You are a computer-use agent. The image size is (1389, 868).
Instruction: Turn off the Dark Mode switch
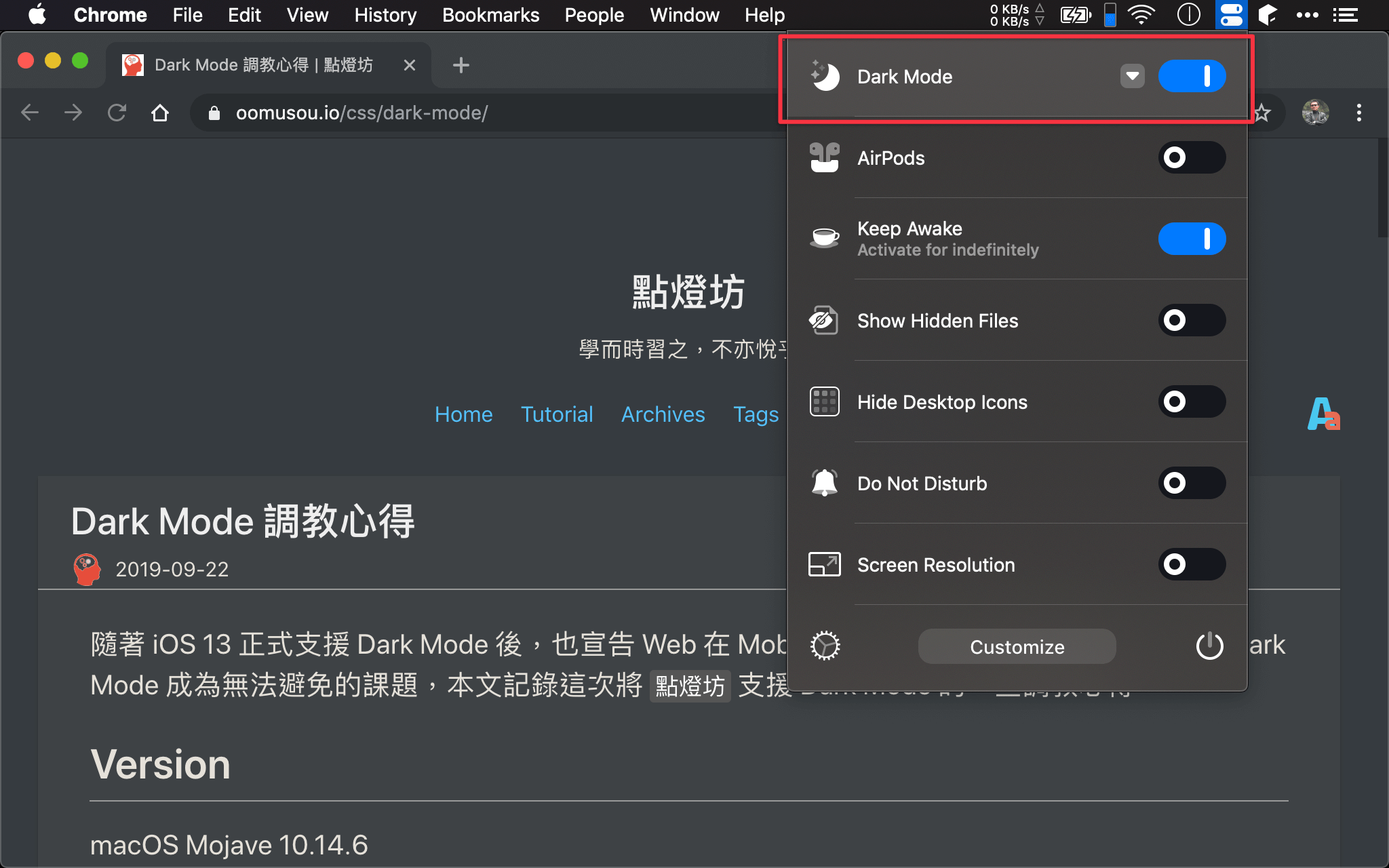(x=1192, y=76)
